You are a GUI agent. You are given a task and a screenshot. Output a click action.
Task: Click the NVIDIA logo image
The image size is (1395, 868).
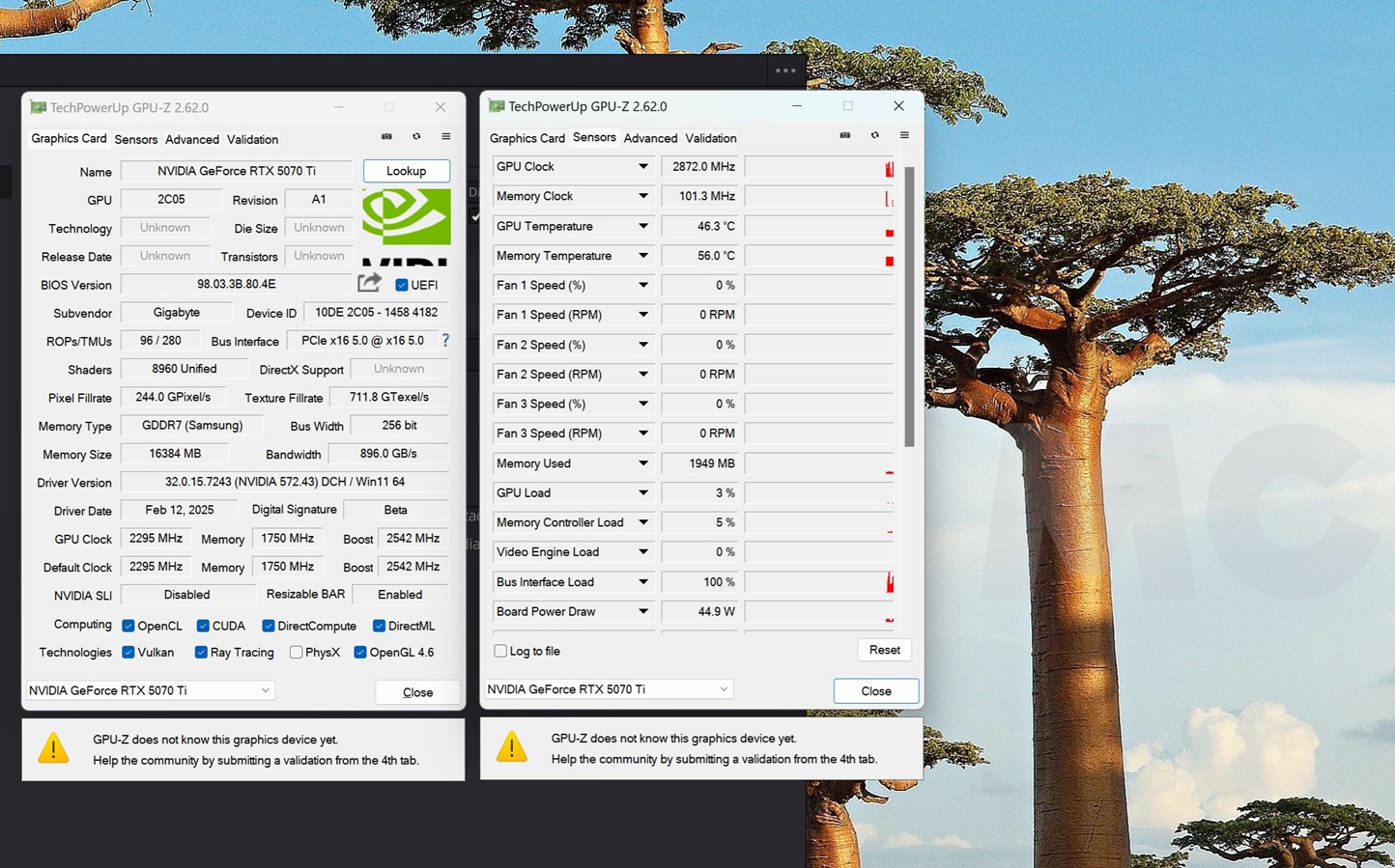tap(407, 226)
